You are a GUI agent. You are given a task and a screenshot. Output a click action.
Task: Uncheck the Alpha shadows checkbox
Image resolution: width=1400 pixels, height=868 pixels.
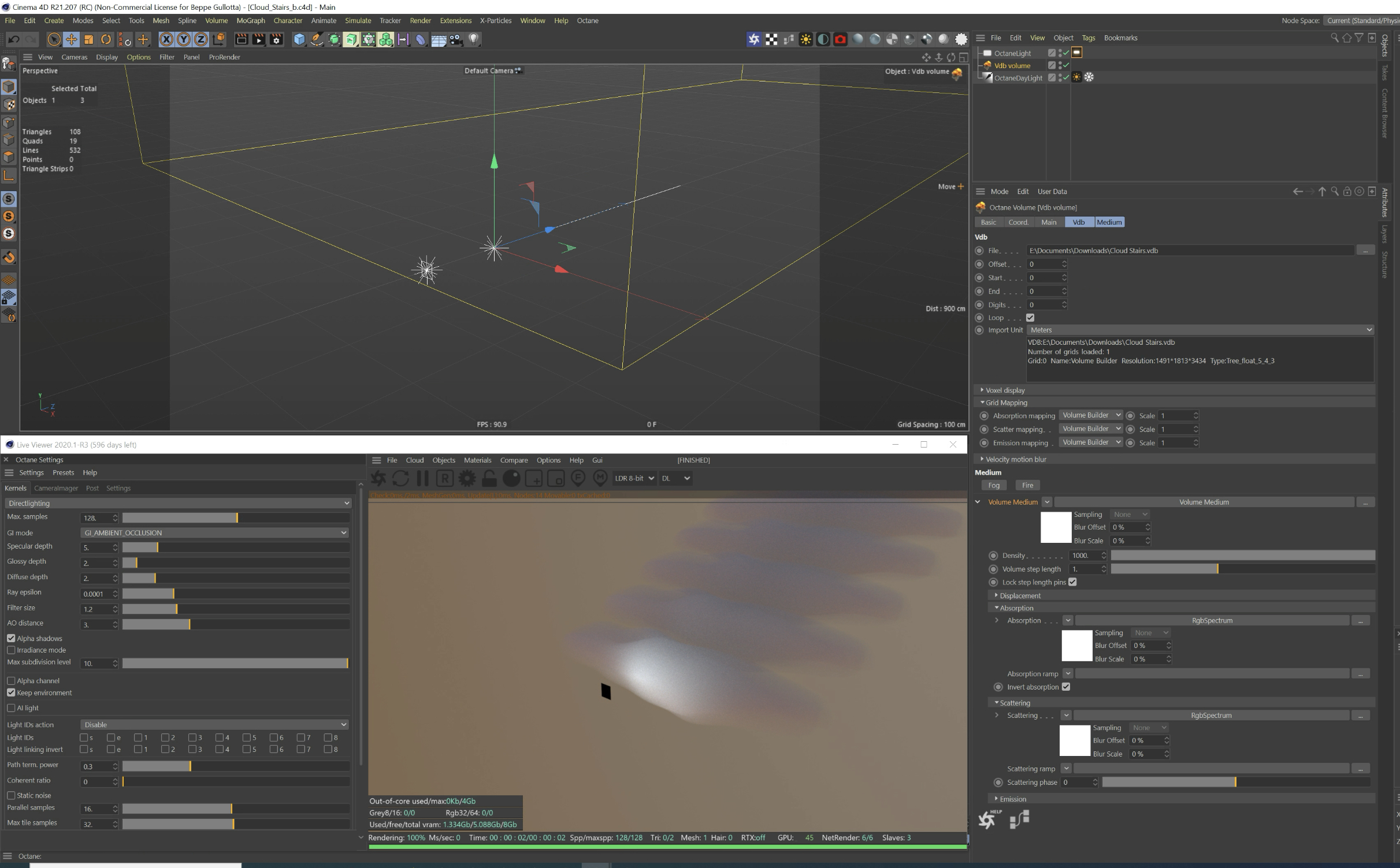click(11, 638)
